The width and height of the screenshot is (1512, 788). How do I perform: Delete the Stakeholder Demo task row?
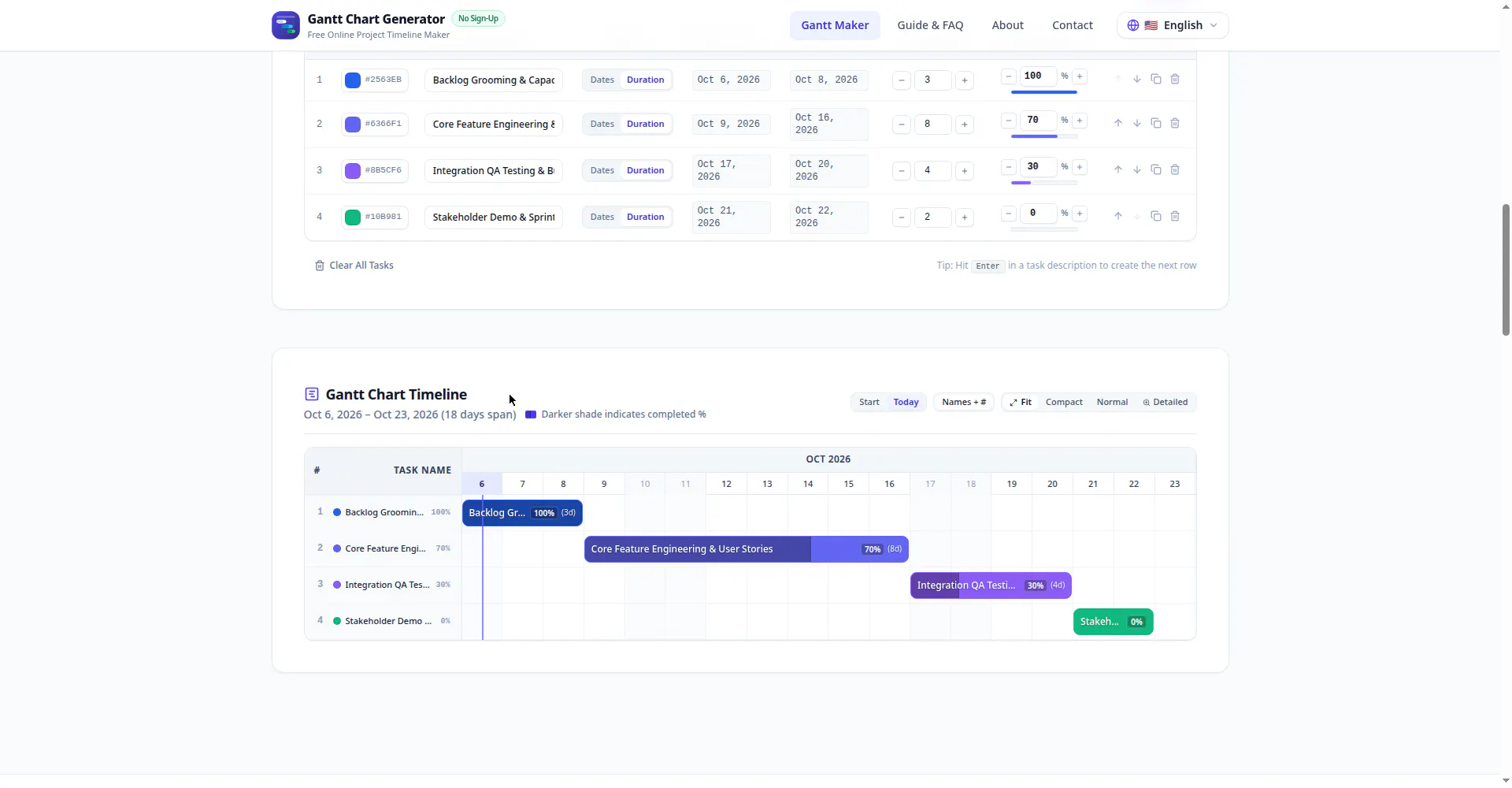pos(1175,217)
